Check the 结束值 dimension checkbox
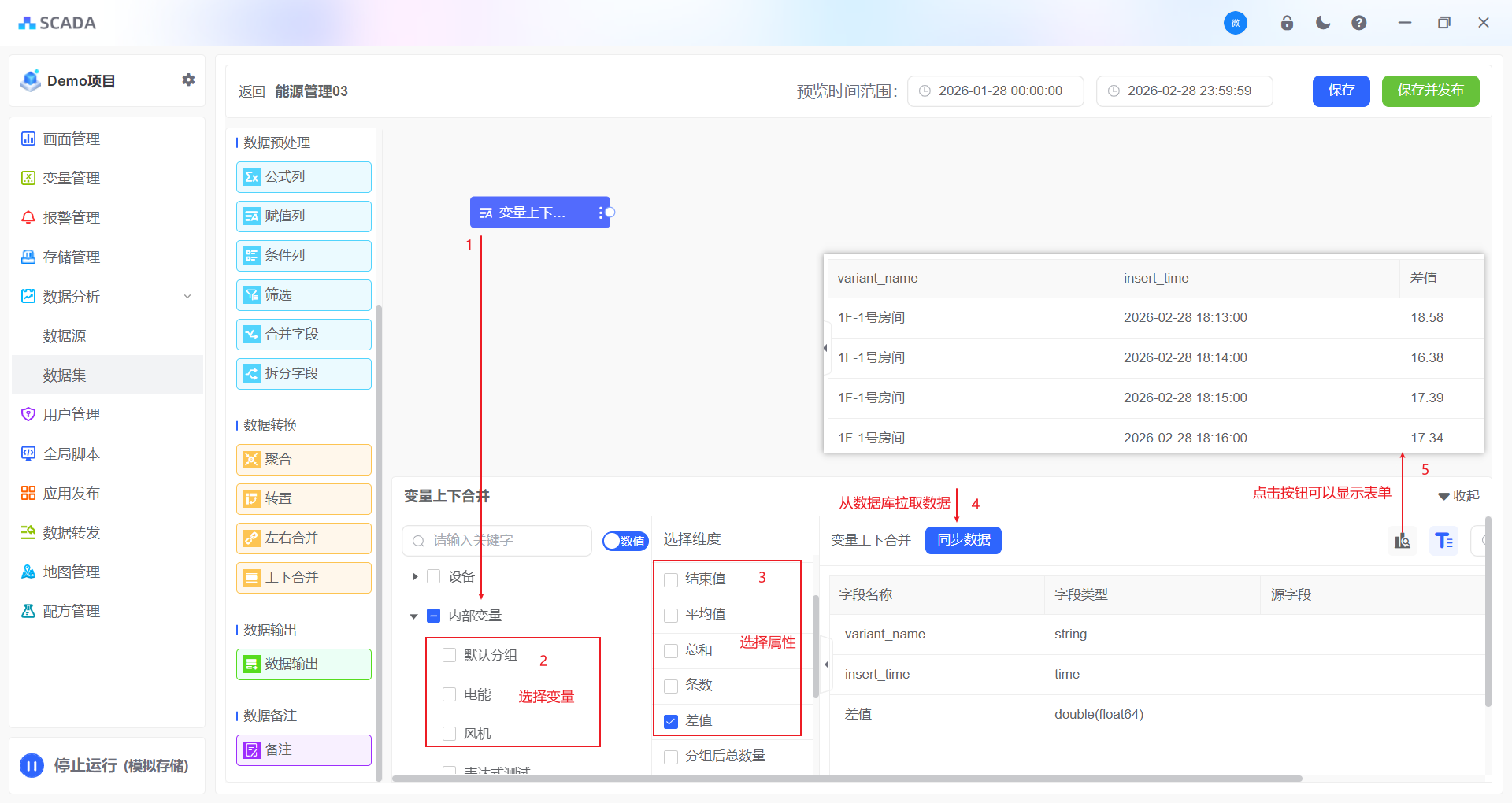 click(670, 579)
